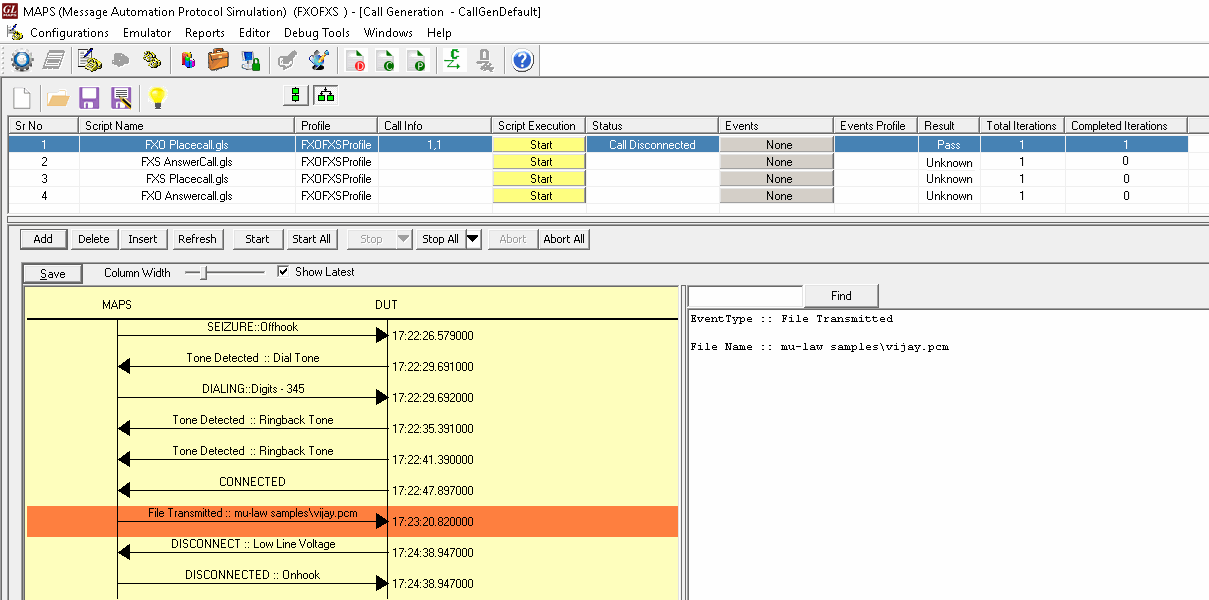
Task: Adjust the Column Width slider
Action: click(x=203, y=272)
